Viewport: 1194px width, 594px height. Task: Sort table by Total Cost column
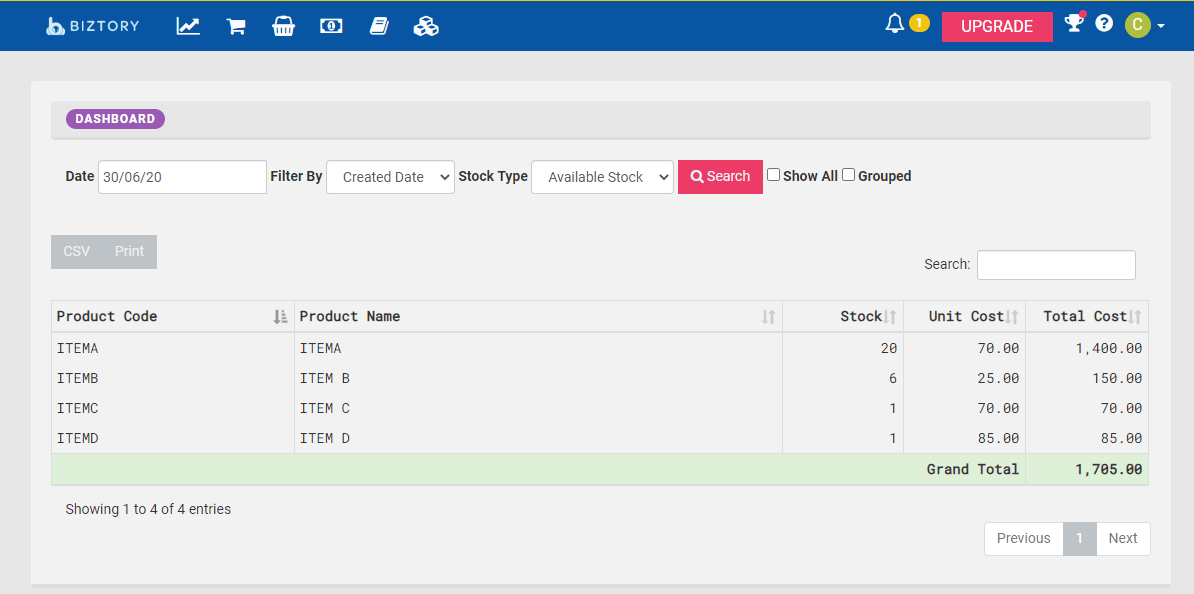[1087, 316]
